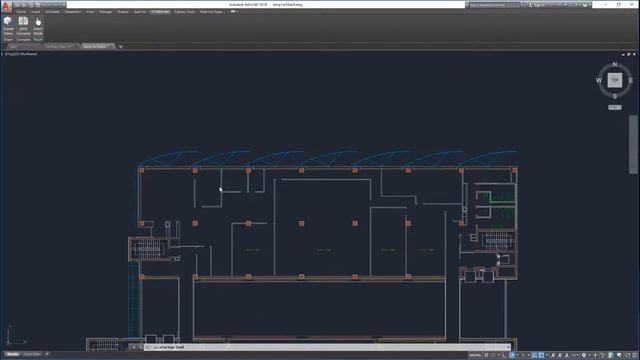Click the Sign In user icon
Screen dimensions: 640x360
[531, 5]
